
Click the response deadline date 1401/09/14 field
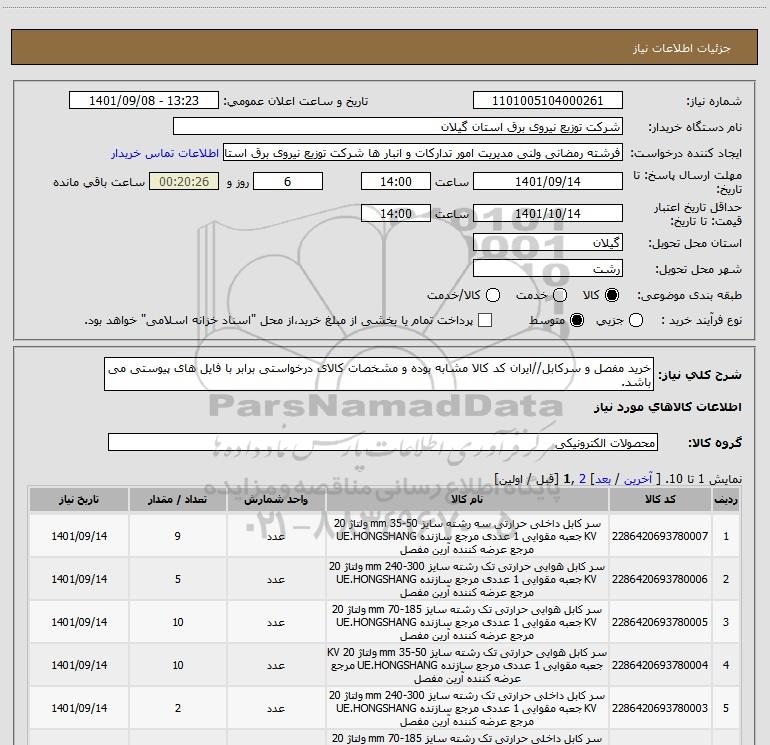548,181
